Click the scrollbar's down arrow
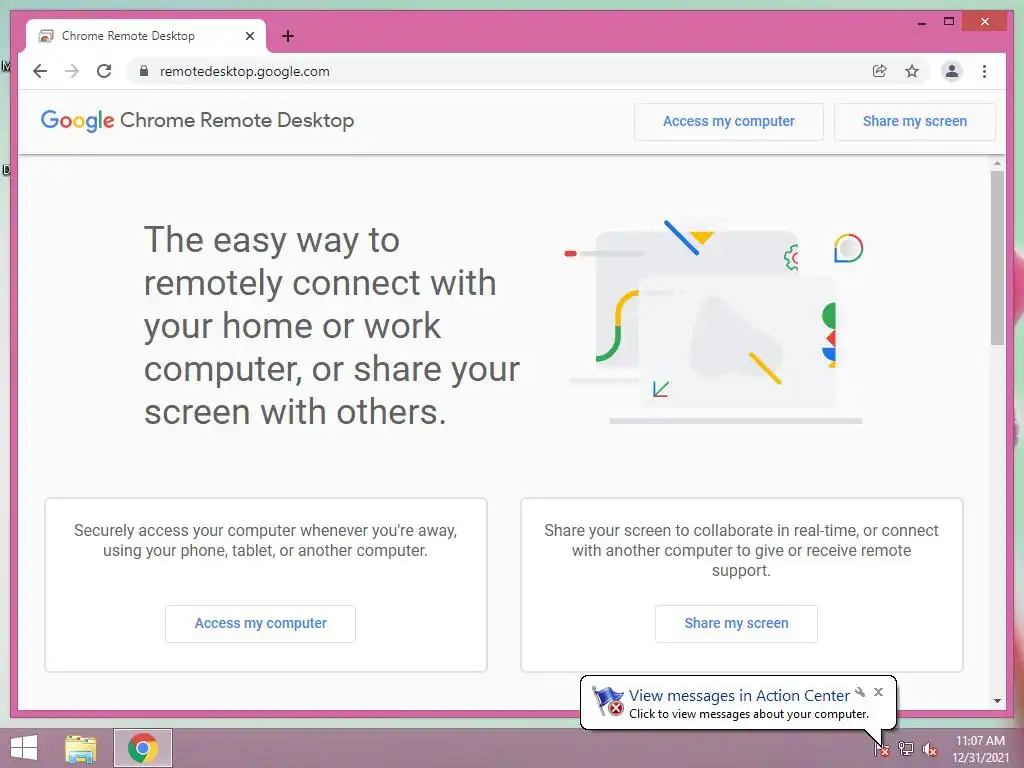Screen dimensions: 1024x768 pyautogui.click(x=997, y=701)
